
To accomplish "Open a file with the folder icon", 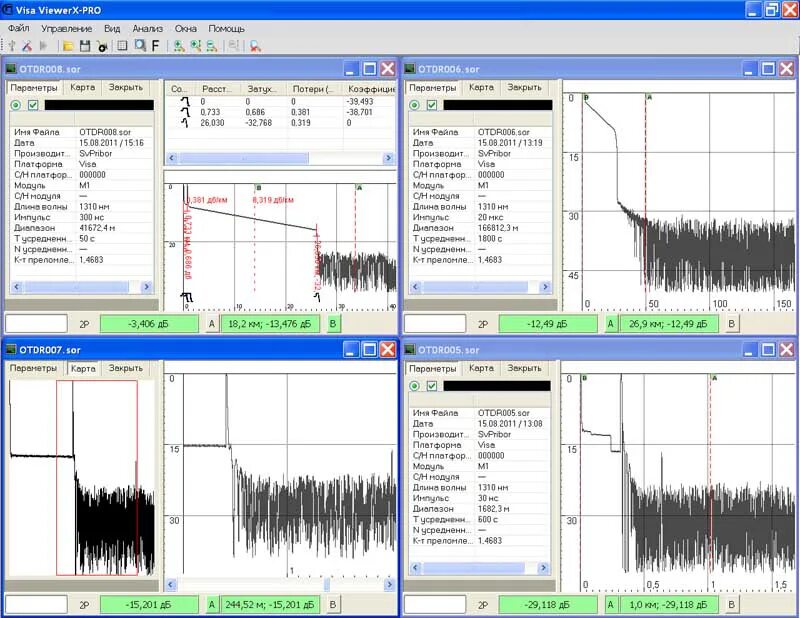I will (x=68, y=46).
